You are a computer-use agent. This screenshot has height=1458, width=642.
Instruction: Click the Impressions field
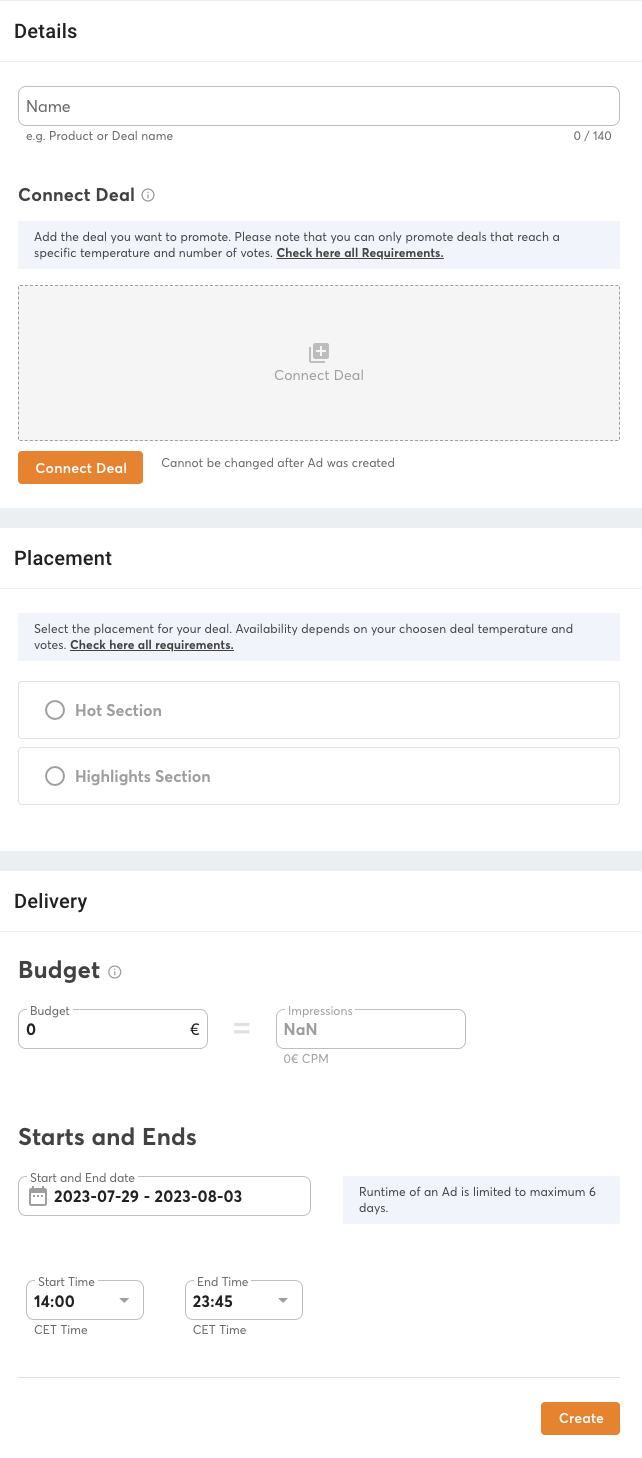click(370, 1028)
